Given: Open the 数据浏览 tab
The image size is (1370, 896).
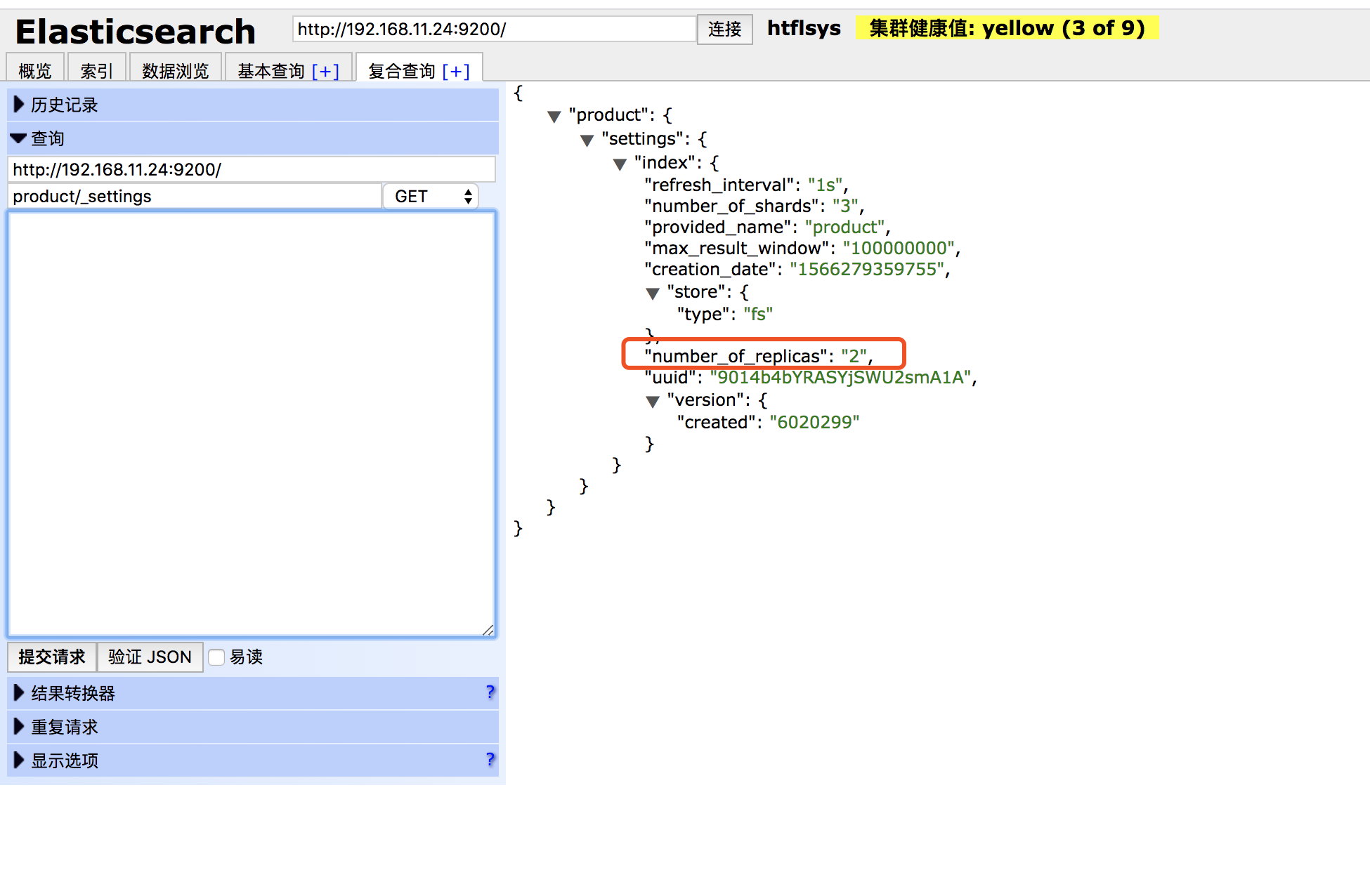Looking at the screenshot, I should [x=176, y=71].
